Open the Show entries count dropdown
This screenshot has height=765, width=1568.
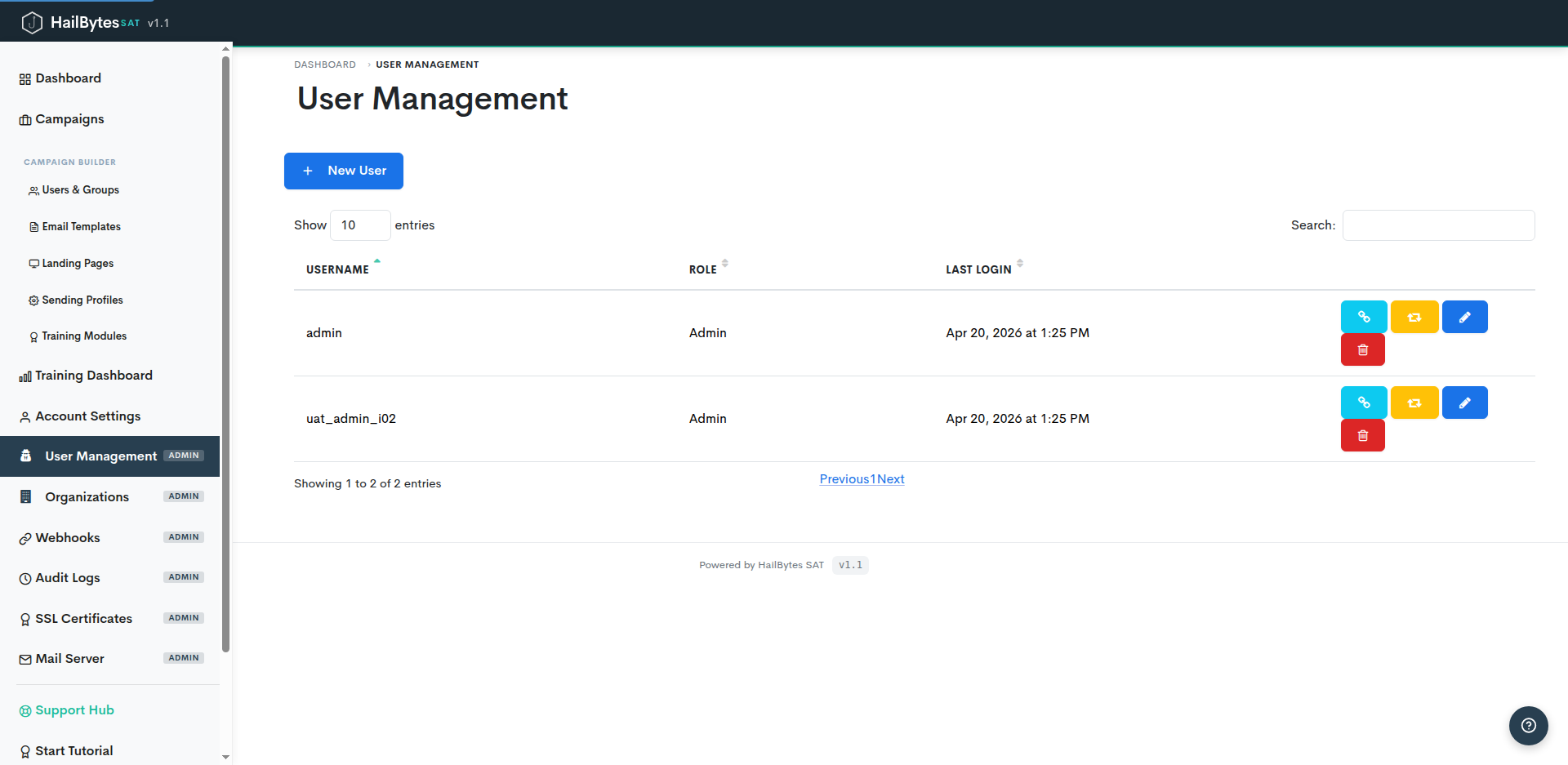tap(360, 225)
